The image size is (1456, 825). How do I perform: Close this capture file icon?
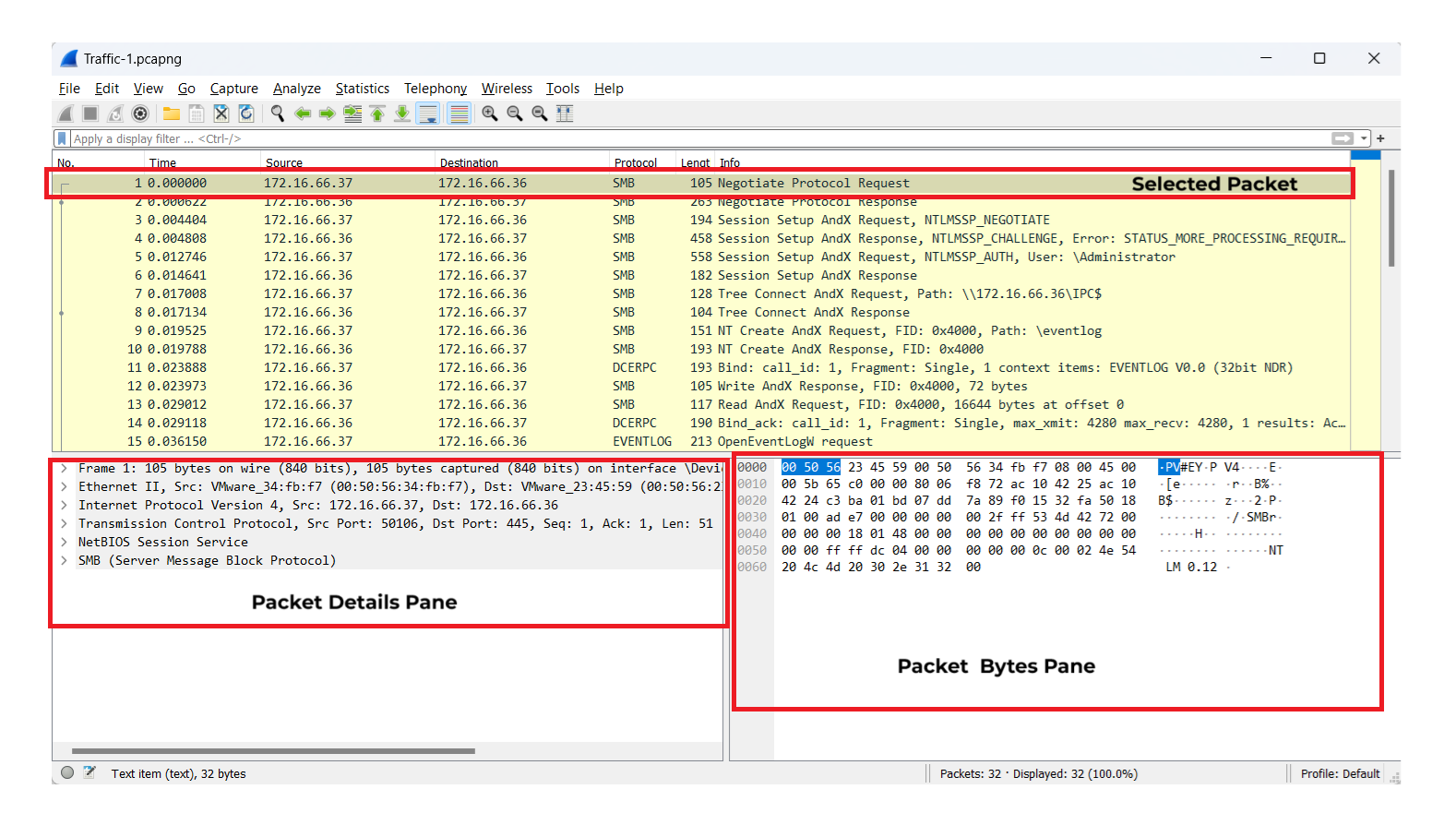221,114
